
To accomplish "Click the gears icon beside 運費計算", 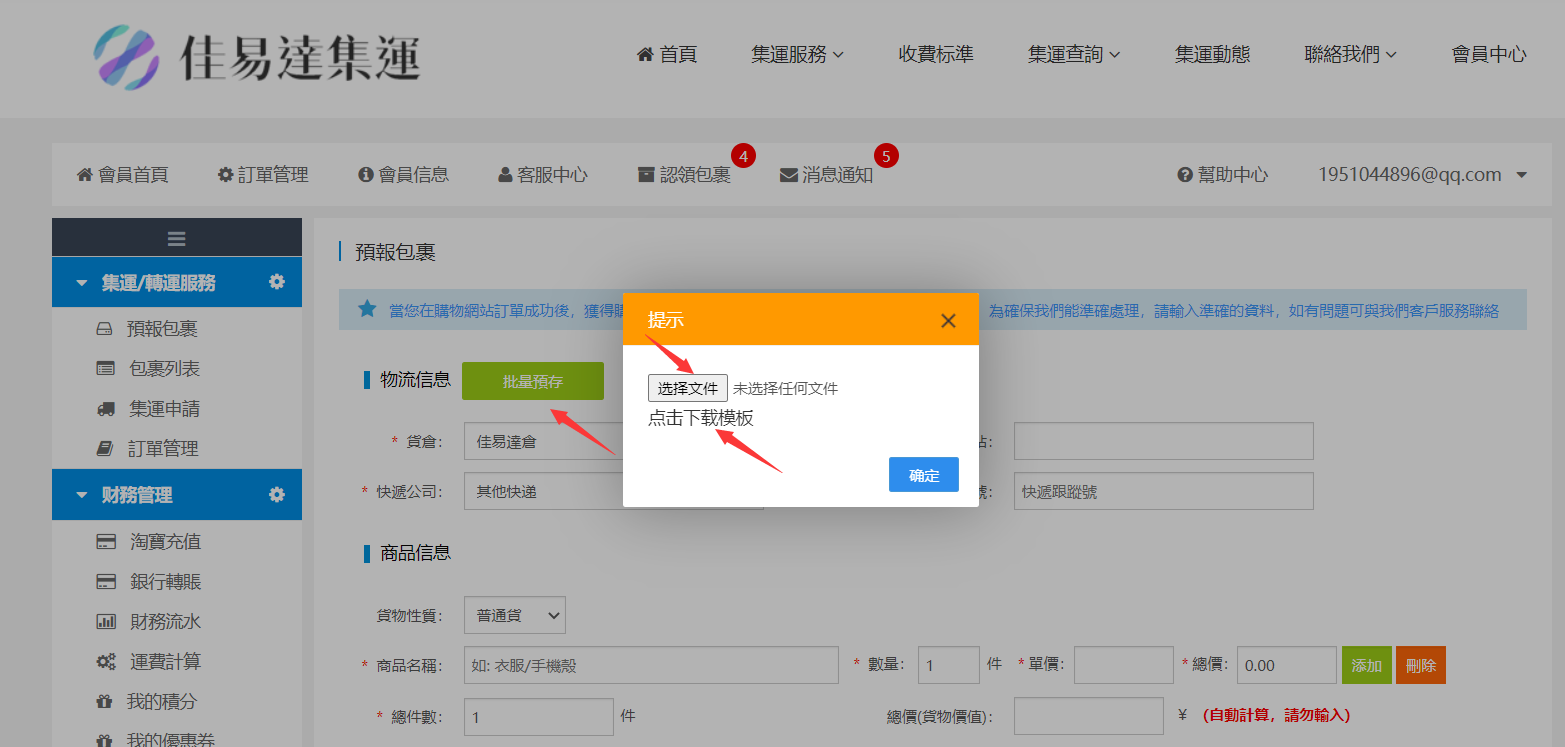I will tap(106, 662).
